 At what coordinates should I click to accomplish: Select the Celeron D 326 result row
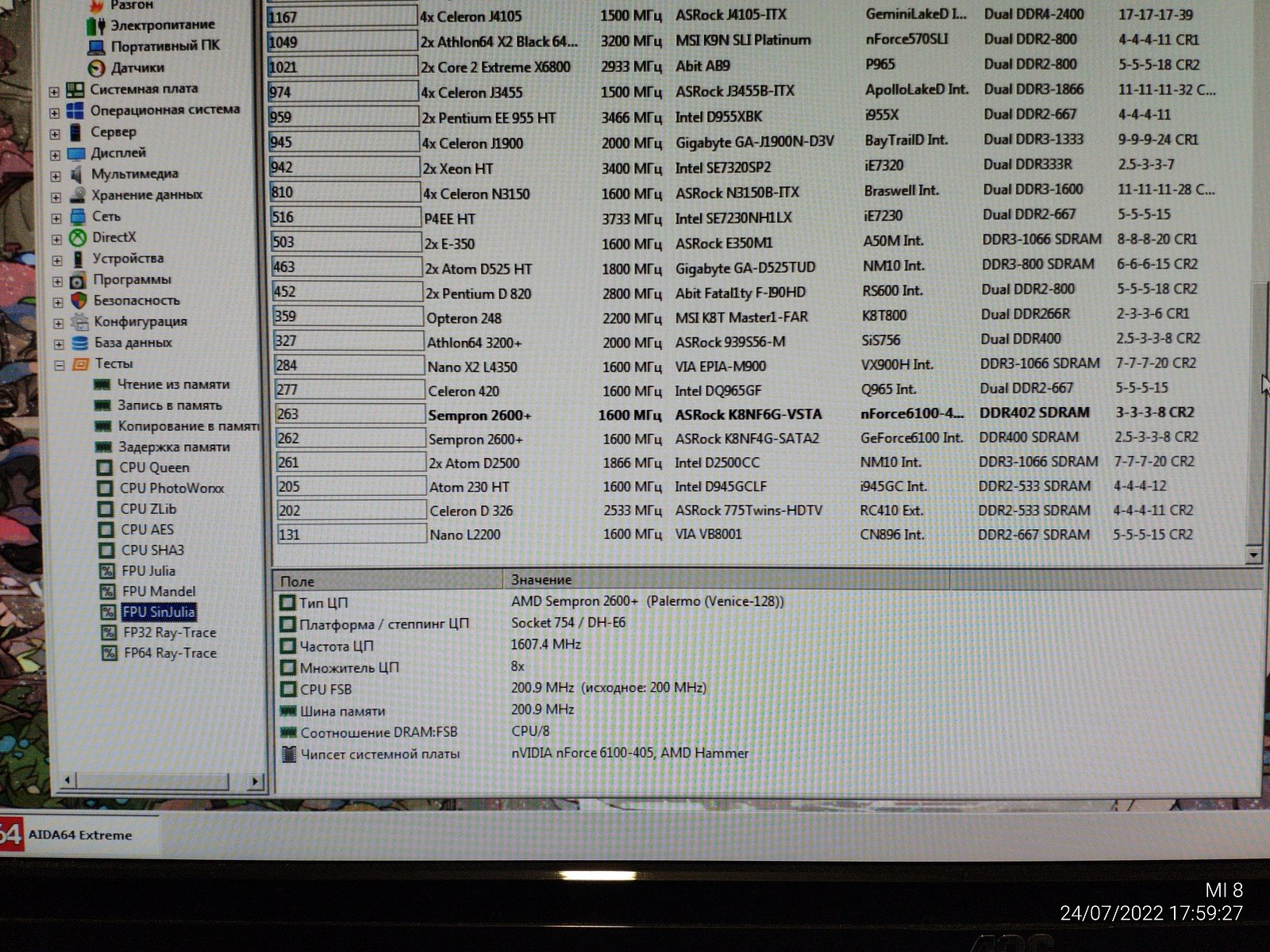pyautogui.click(x=737, y=510)
